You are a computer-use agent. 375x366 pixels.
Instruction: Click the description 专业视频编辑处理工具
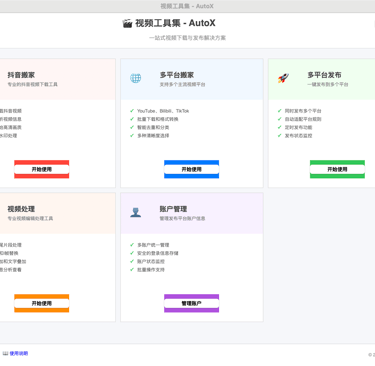coord(30,218)
